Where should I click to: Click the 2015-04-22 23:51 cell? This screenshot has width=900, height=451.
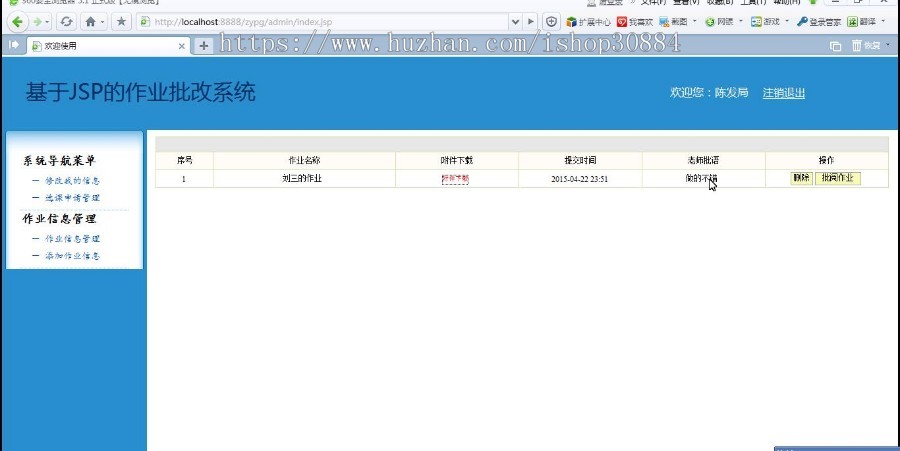[580, 179]
